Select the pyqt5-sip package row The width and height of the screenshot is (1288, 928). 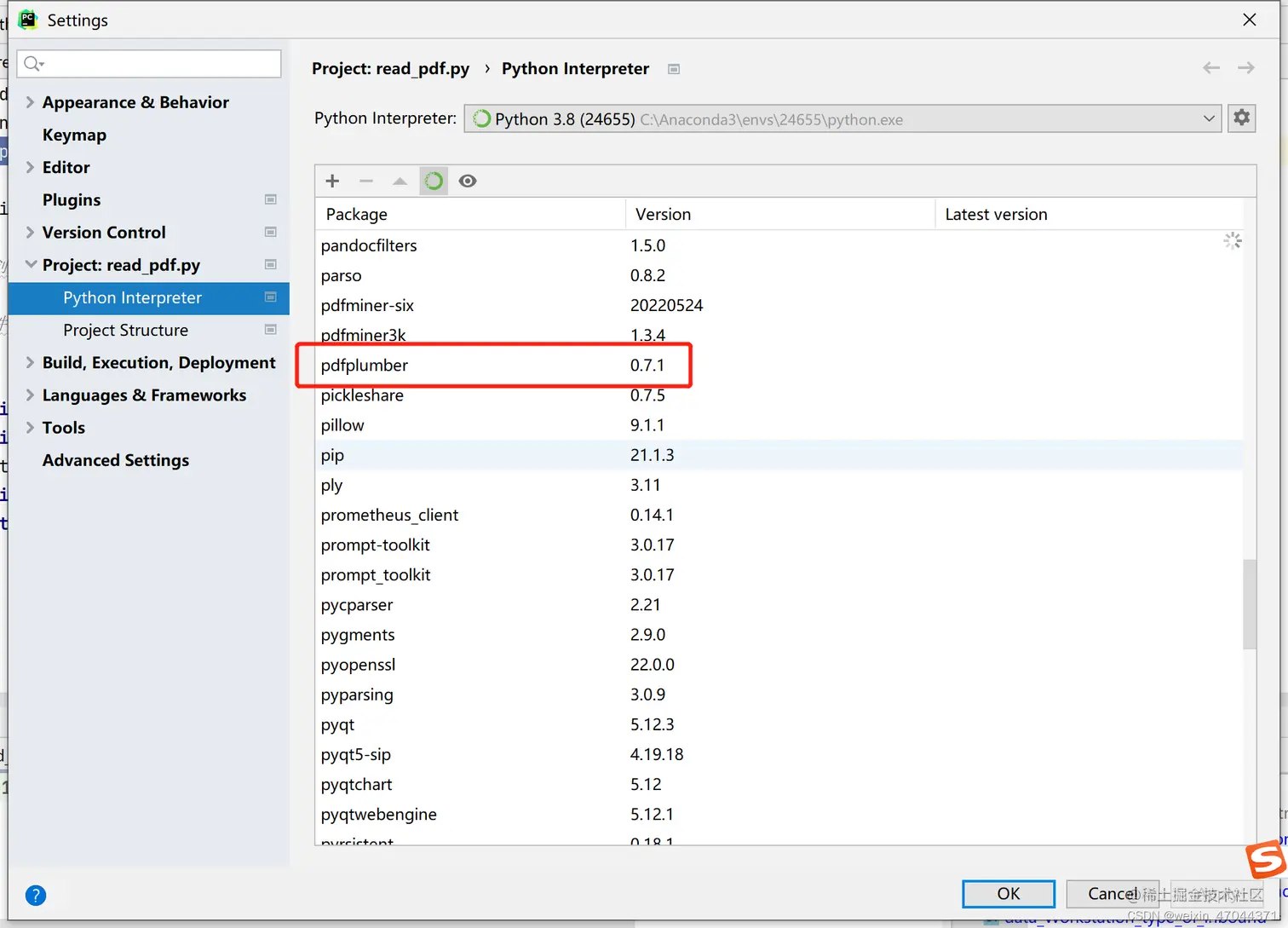[779, 754]
